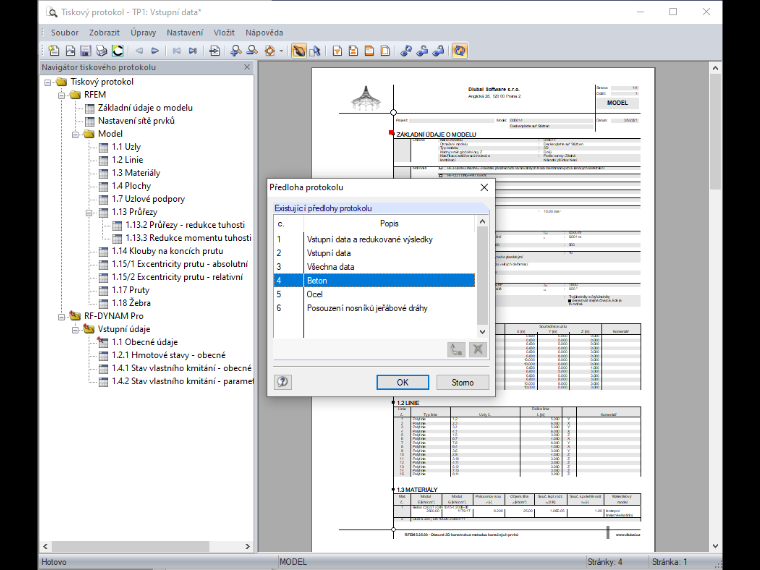Close the Navigátor tiskového protokolu panel
The width and height of the screenshot is (760, 570).
247,67
